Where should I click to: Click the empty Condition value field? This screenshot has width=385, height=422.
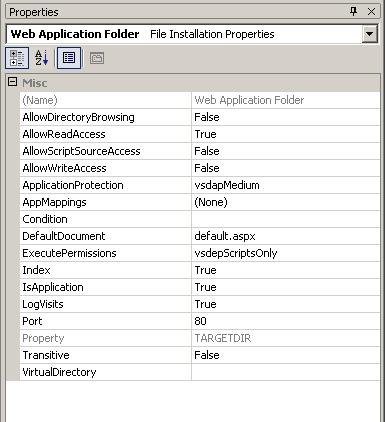pos(286,219)
